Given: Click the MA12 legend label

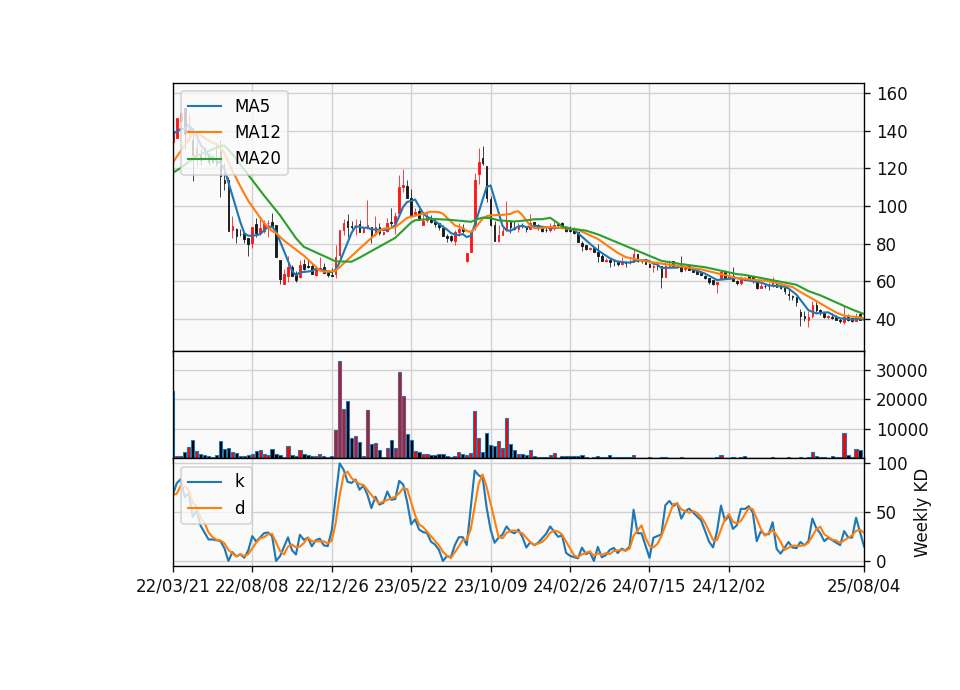Looking at the screenshot, I should [257, 132].
